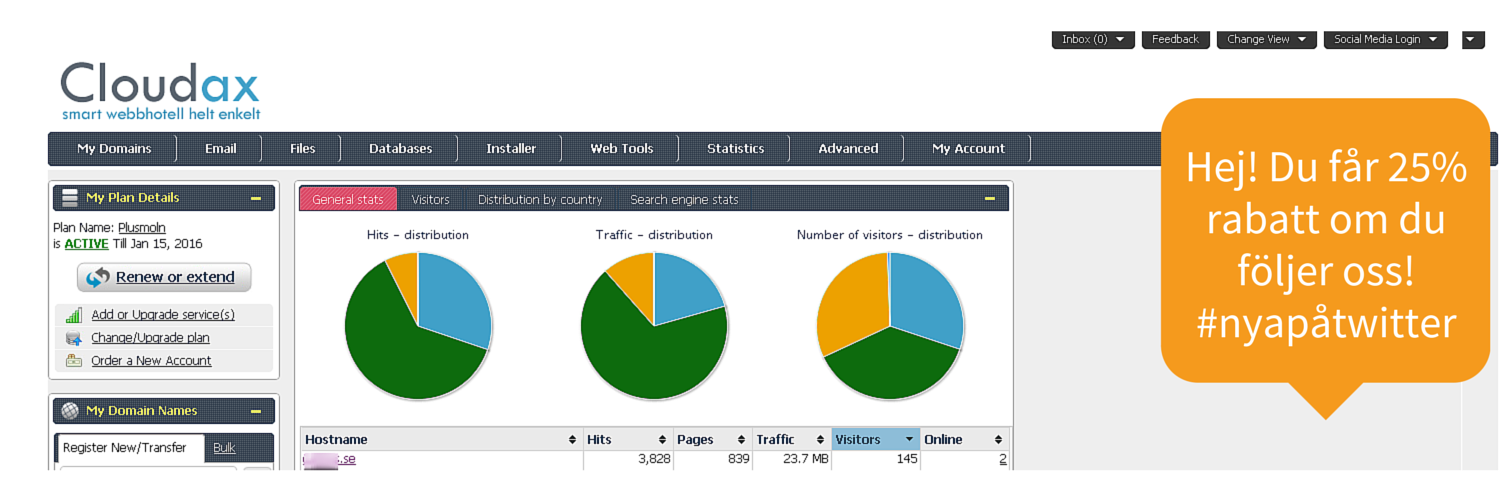Image resolution: width=1500 pixels, height=500 pixels.
Task: Open the Change View dropdown
Action: [x=1267, y=40]
